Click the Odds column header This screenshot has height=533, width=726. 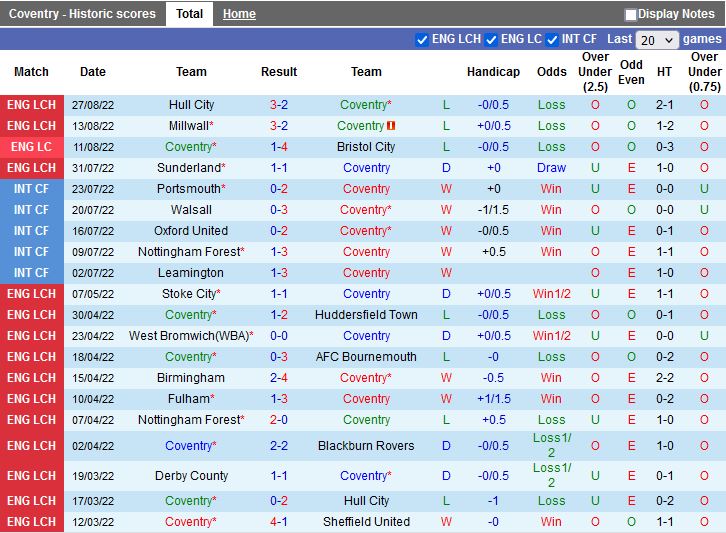pyautogui.click(x=551, y=72)
